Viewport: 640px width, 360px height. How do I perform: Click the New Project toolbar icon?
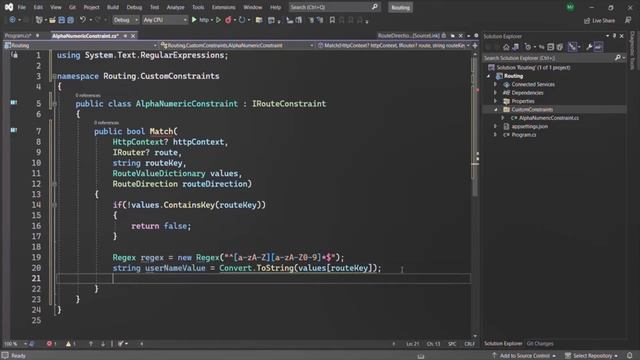[x=39, y=20]
